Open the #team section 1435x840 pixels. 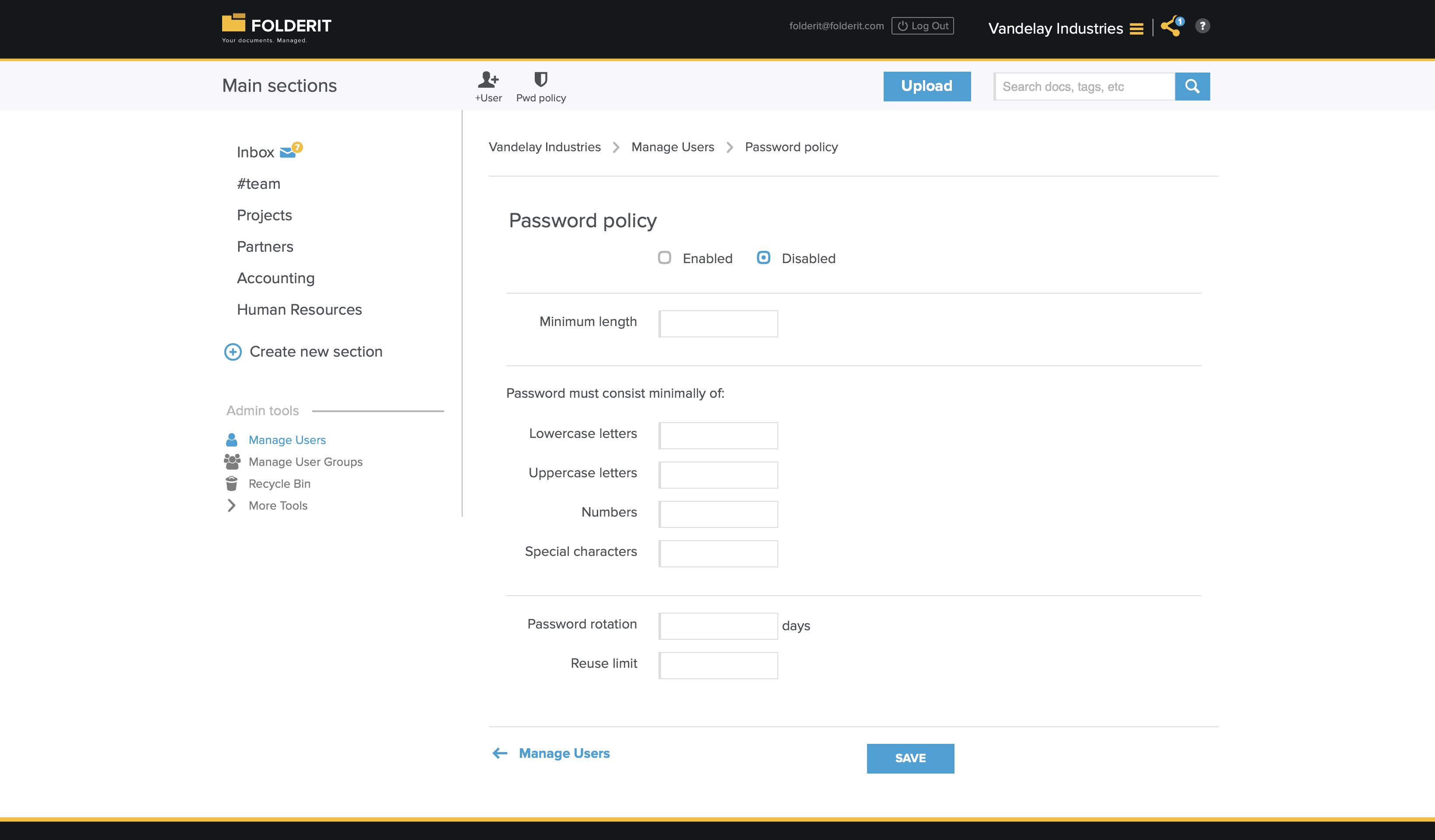click(x=258, y=184)
